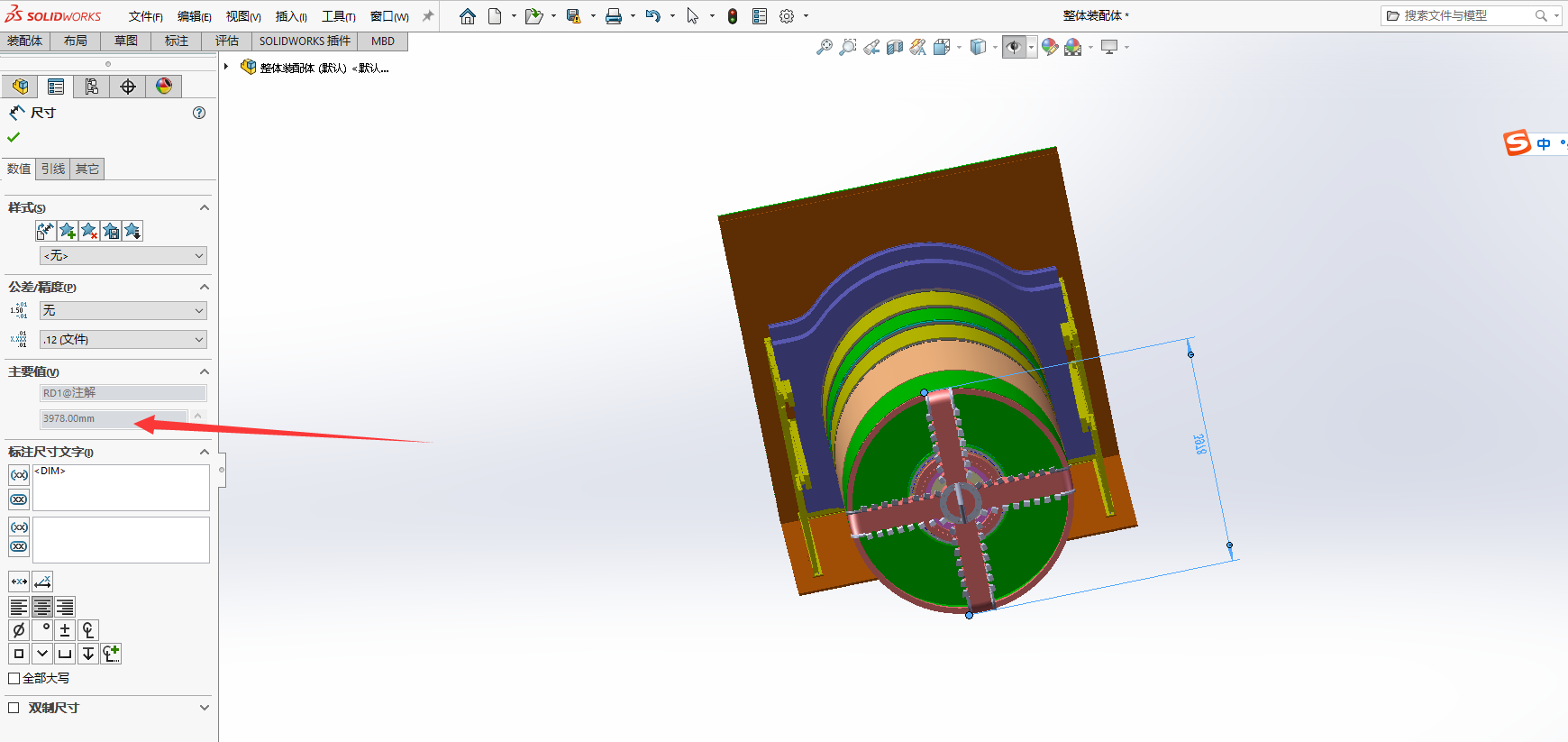The width and height of the screenshot is (1568, 742).
Task: Switch to PropertyManager tab icon
Action: (x=56, y=87)
